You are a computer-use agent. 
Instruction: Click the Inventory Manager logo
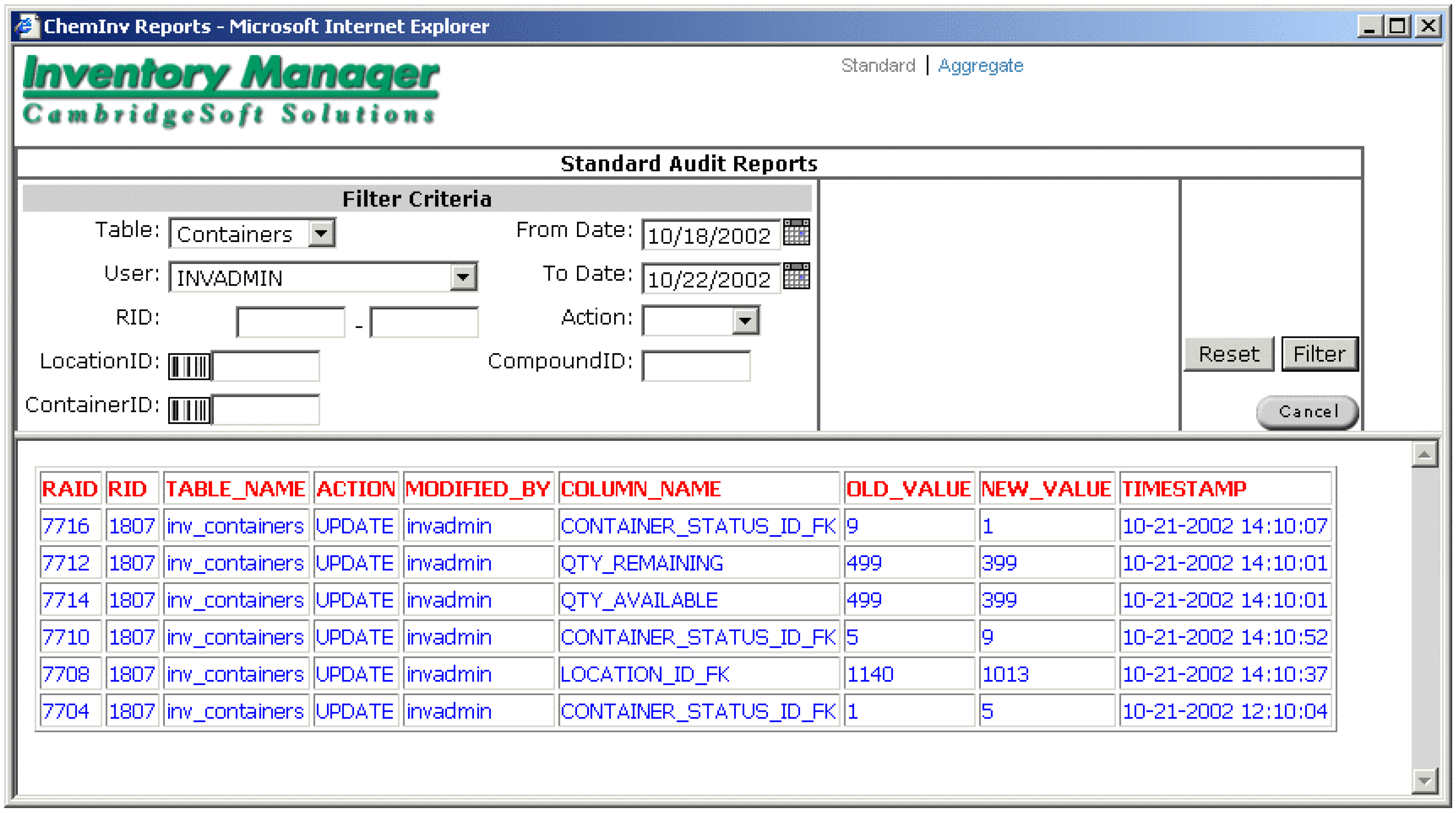(230, 89)
